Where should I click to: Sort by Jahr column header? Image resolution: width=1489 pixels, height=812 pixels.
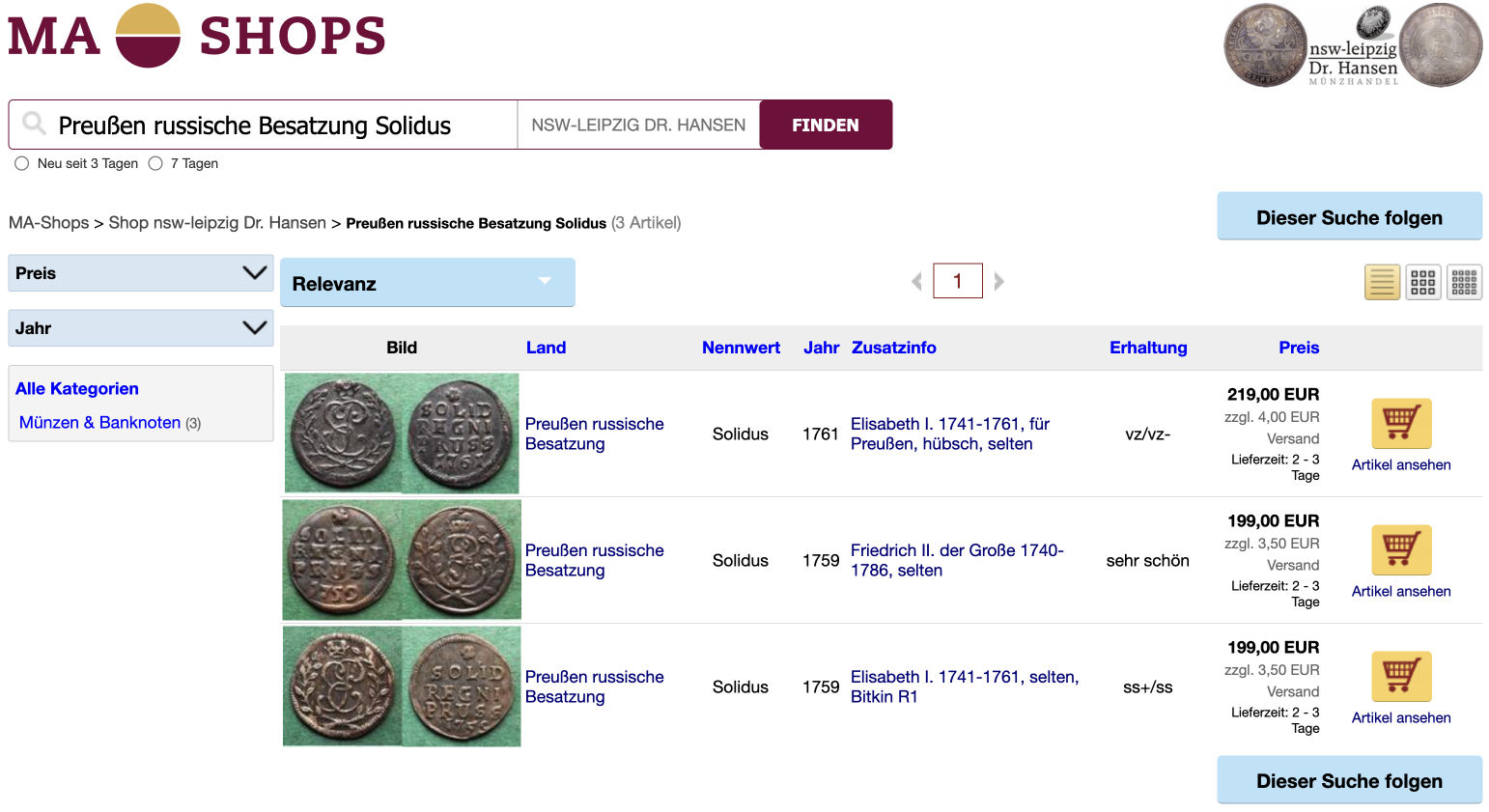[x=821, y=348]
